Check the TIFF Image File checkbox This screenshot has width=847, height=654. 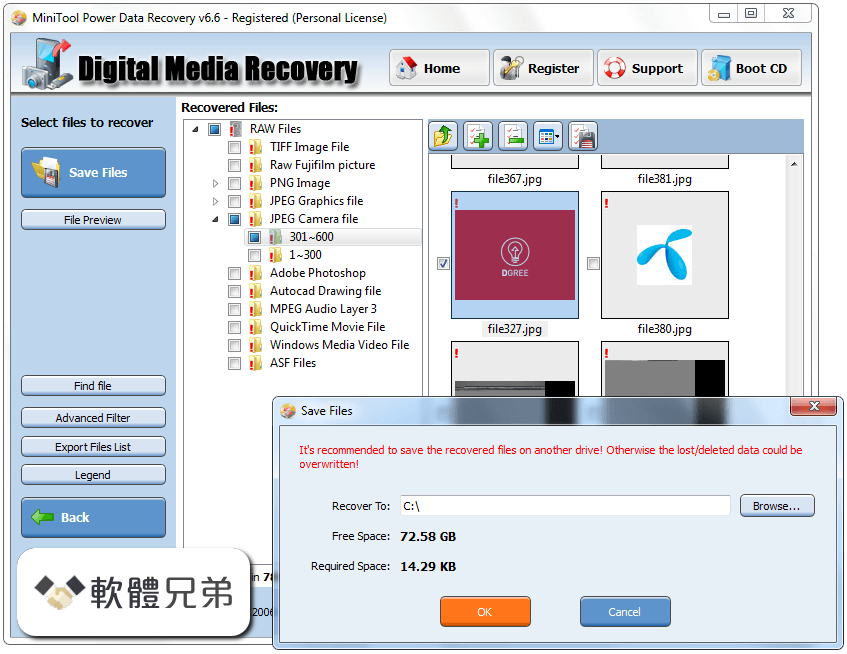(x=234, y=147)
